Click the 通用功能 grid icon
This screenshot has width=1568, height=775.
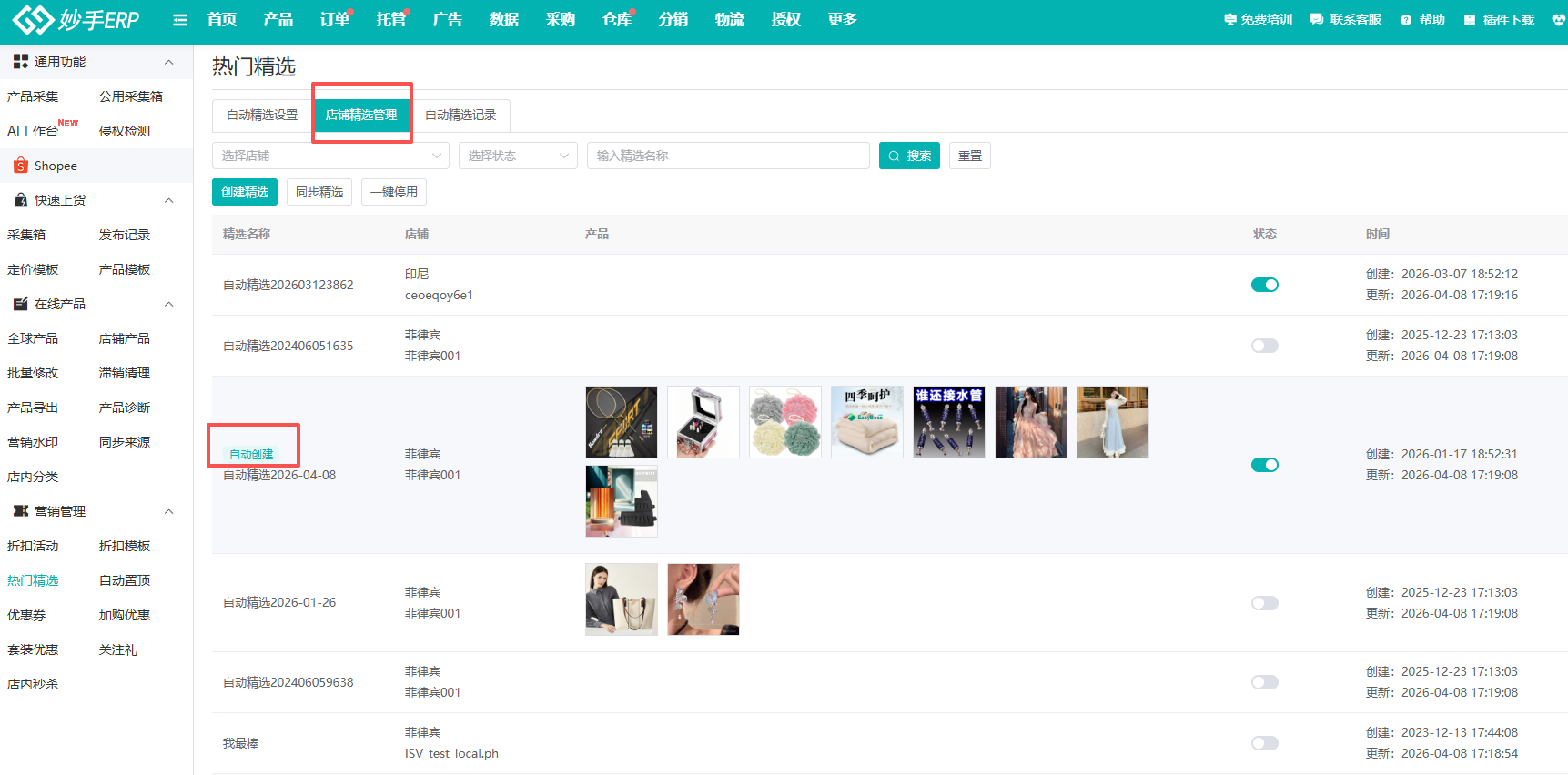[x=21, y=62]
